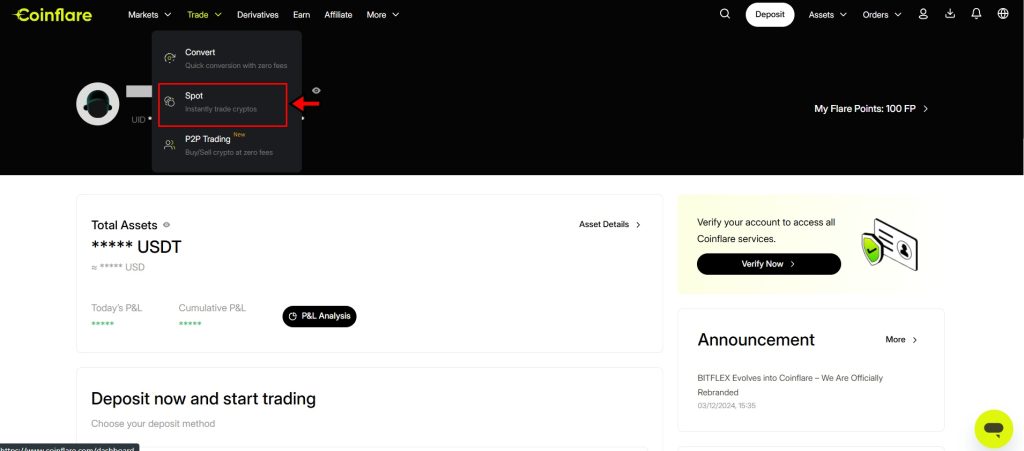This screenshot has height=451, width=1024.
Task: Expand the Markets dropdown
Action: (150, 14)
